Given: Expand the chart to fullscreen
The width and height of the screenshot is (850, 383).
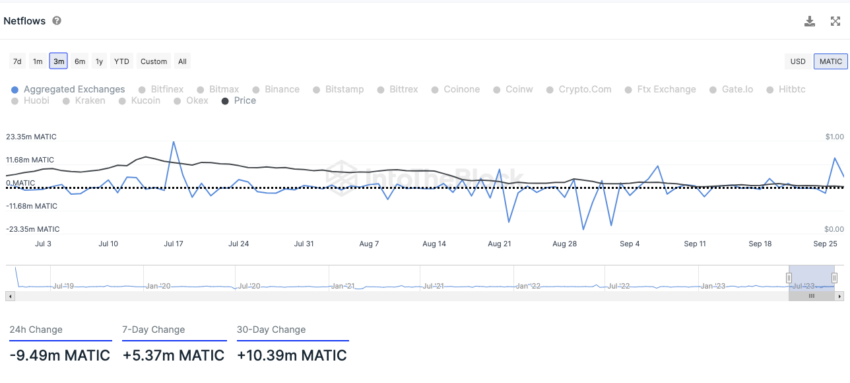Looking at the screenshot, I should 835,21.
